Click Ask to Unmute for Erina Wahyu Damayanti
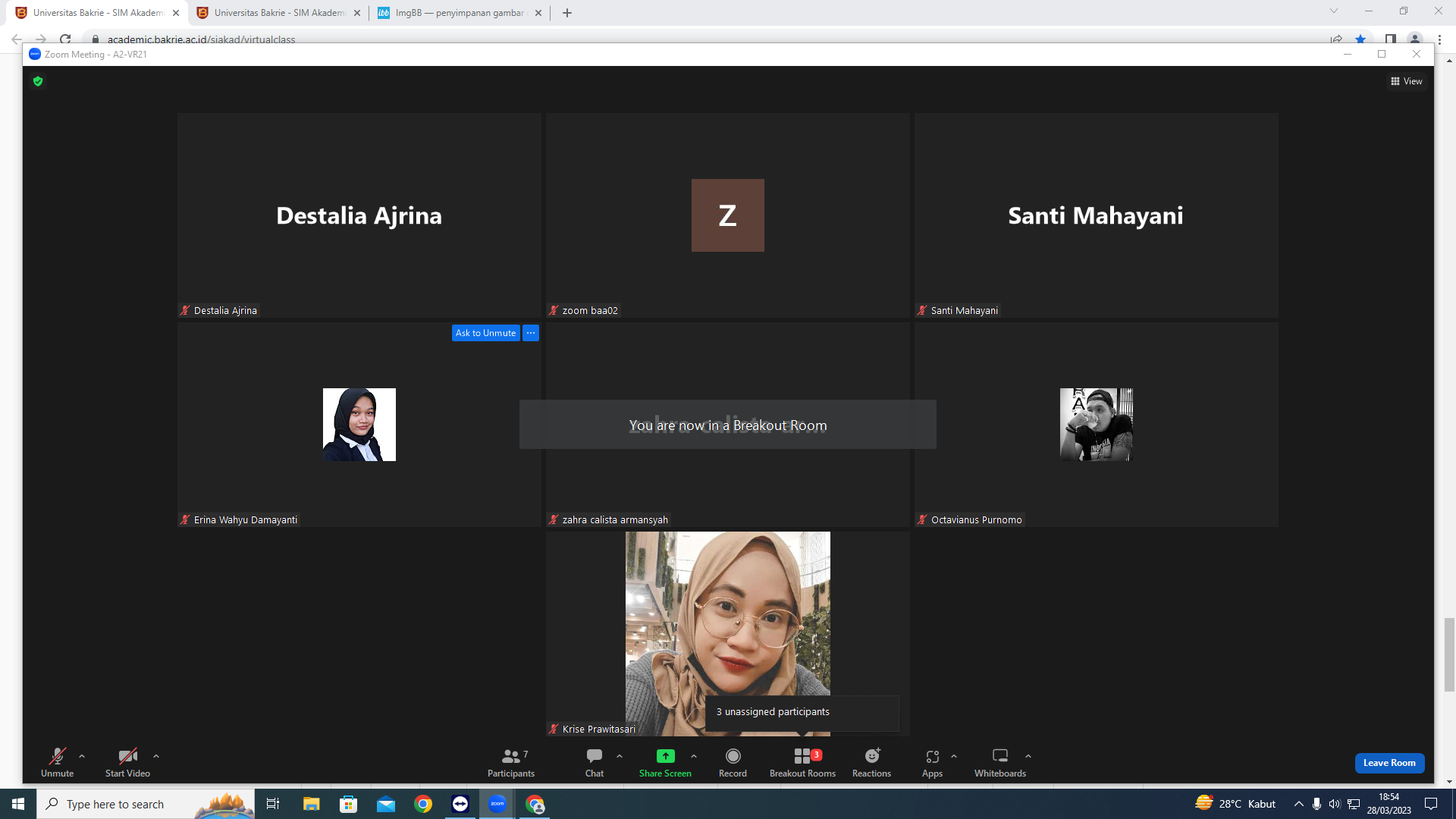This screenshot has width=1456, height=819. pos(485,333)
